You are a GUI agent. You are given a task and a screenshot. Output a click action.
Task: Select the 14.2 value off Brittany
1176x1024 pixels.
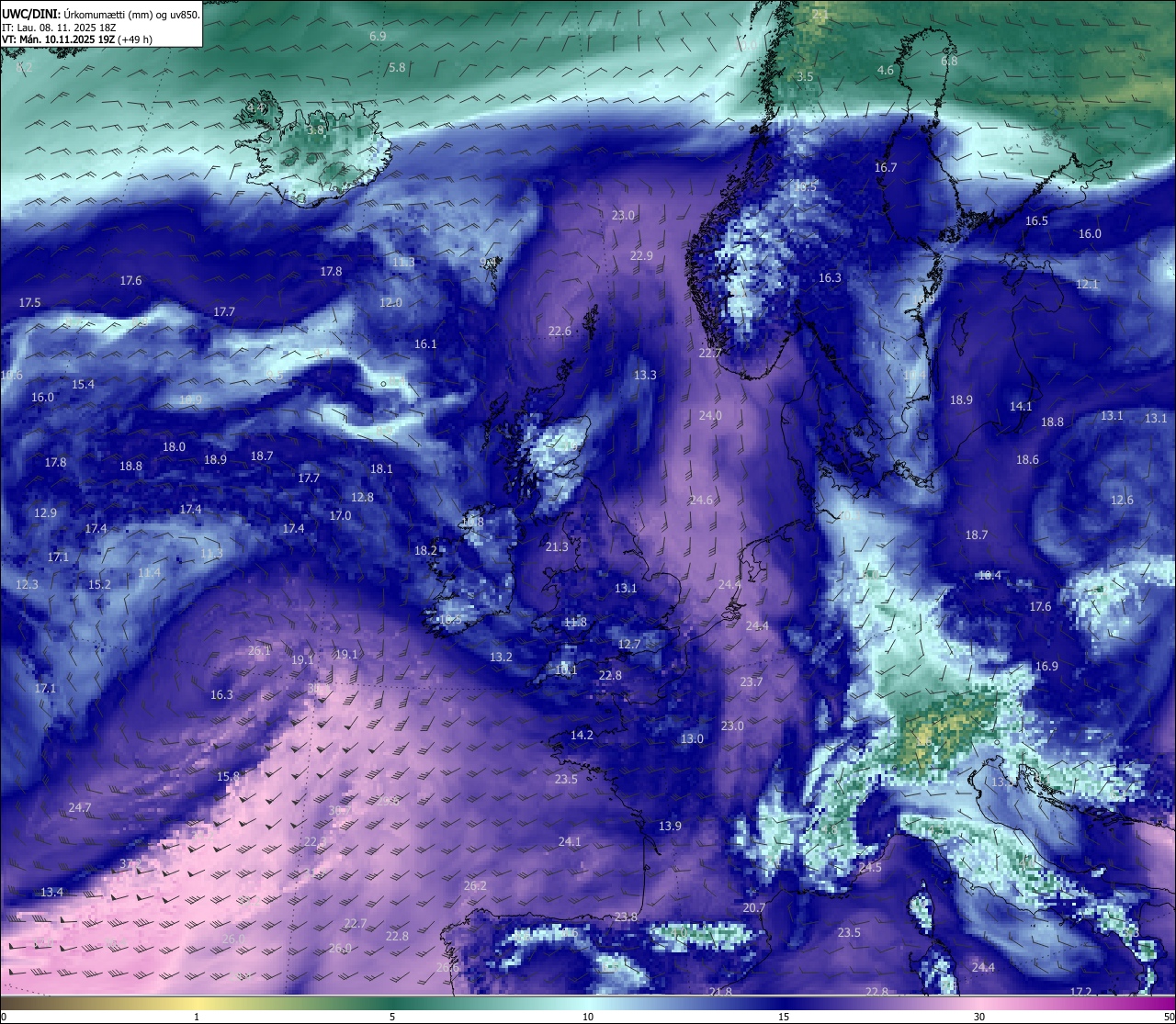pos(582,736)
